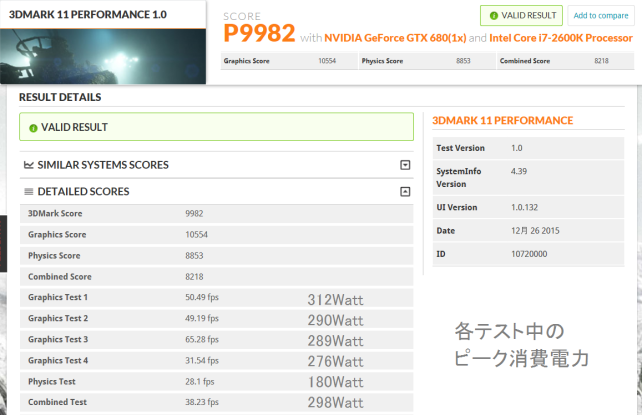Click the SystemInfo Version value 4.39
This screenshot has height=415, width=642.
click(519, 171)
